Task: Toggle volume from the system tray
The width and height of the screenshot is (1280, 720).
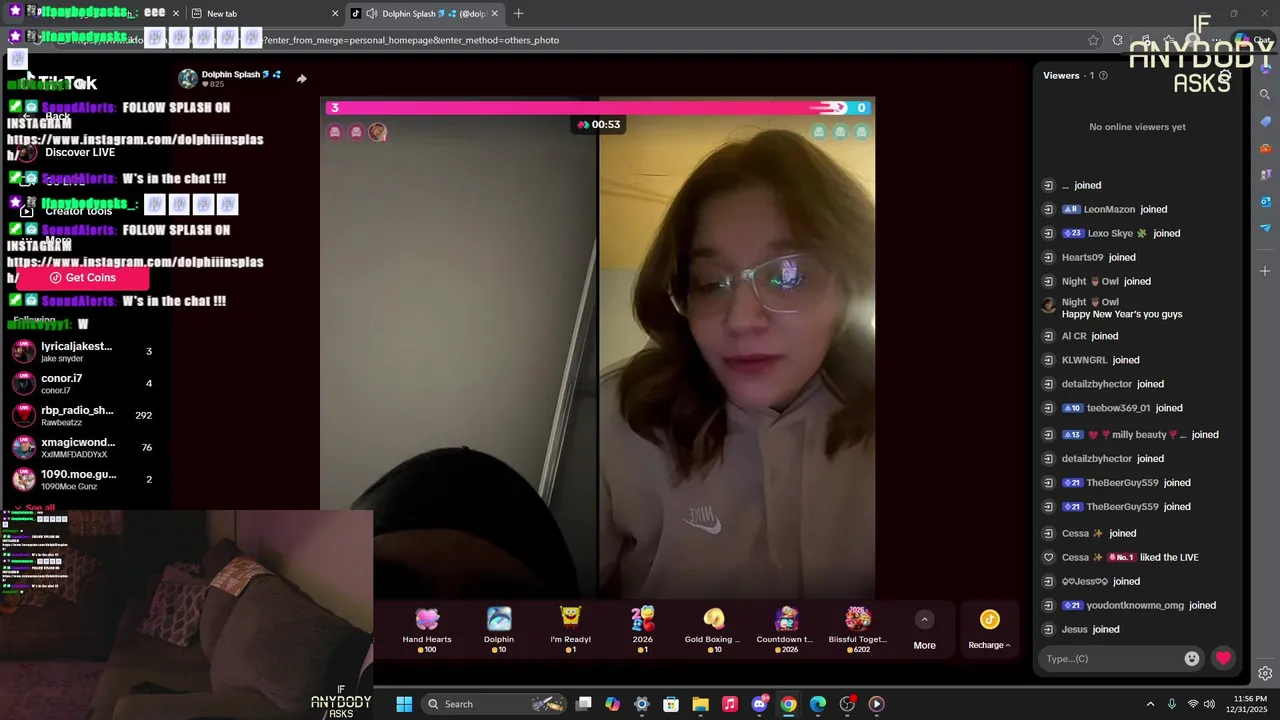Action: (1209, 704)
